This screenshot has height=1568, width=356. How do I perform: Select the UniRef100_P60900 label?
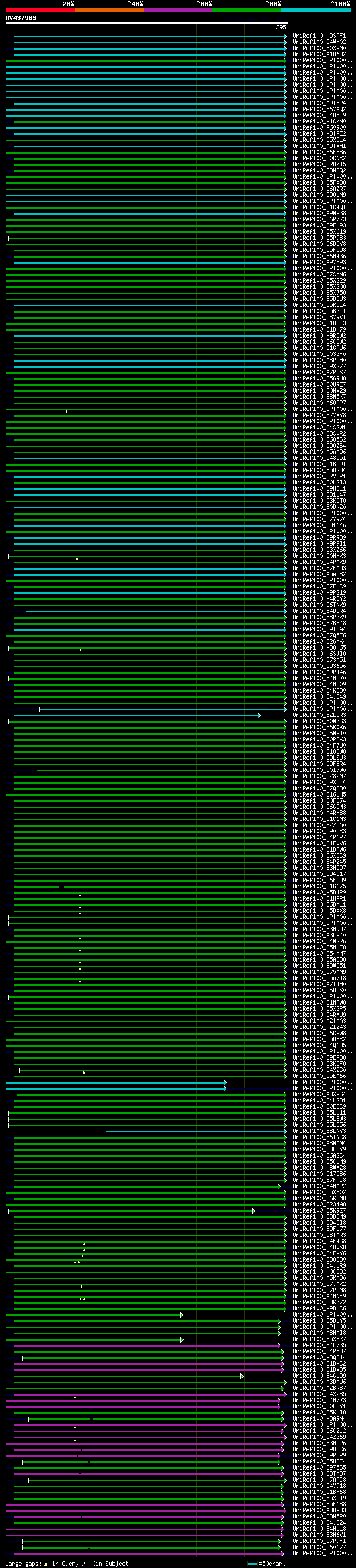pos(319,128)
